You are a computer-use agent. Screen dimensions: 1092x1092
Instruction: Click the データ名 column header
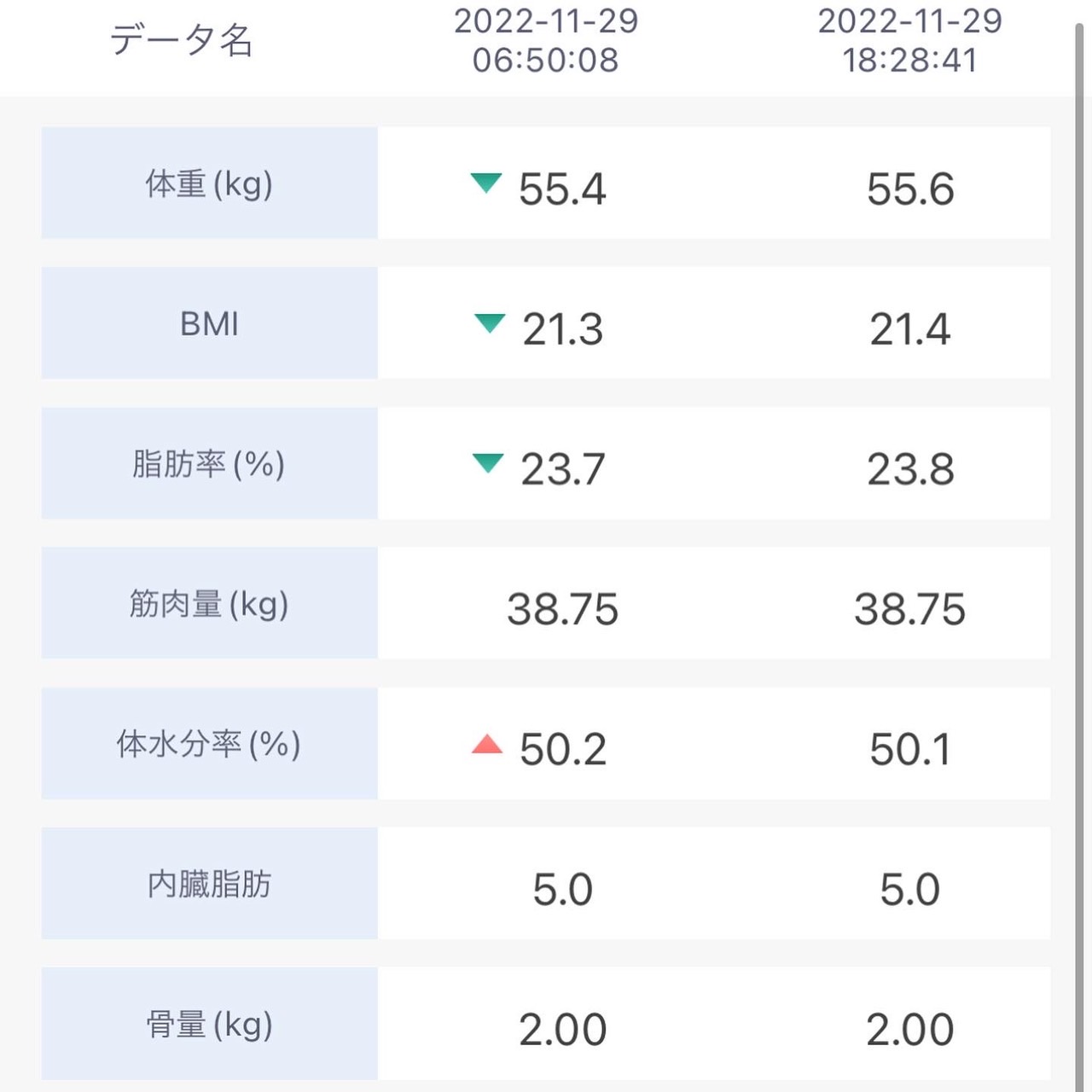(x=182, y=40)
